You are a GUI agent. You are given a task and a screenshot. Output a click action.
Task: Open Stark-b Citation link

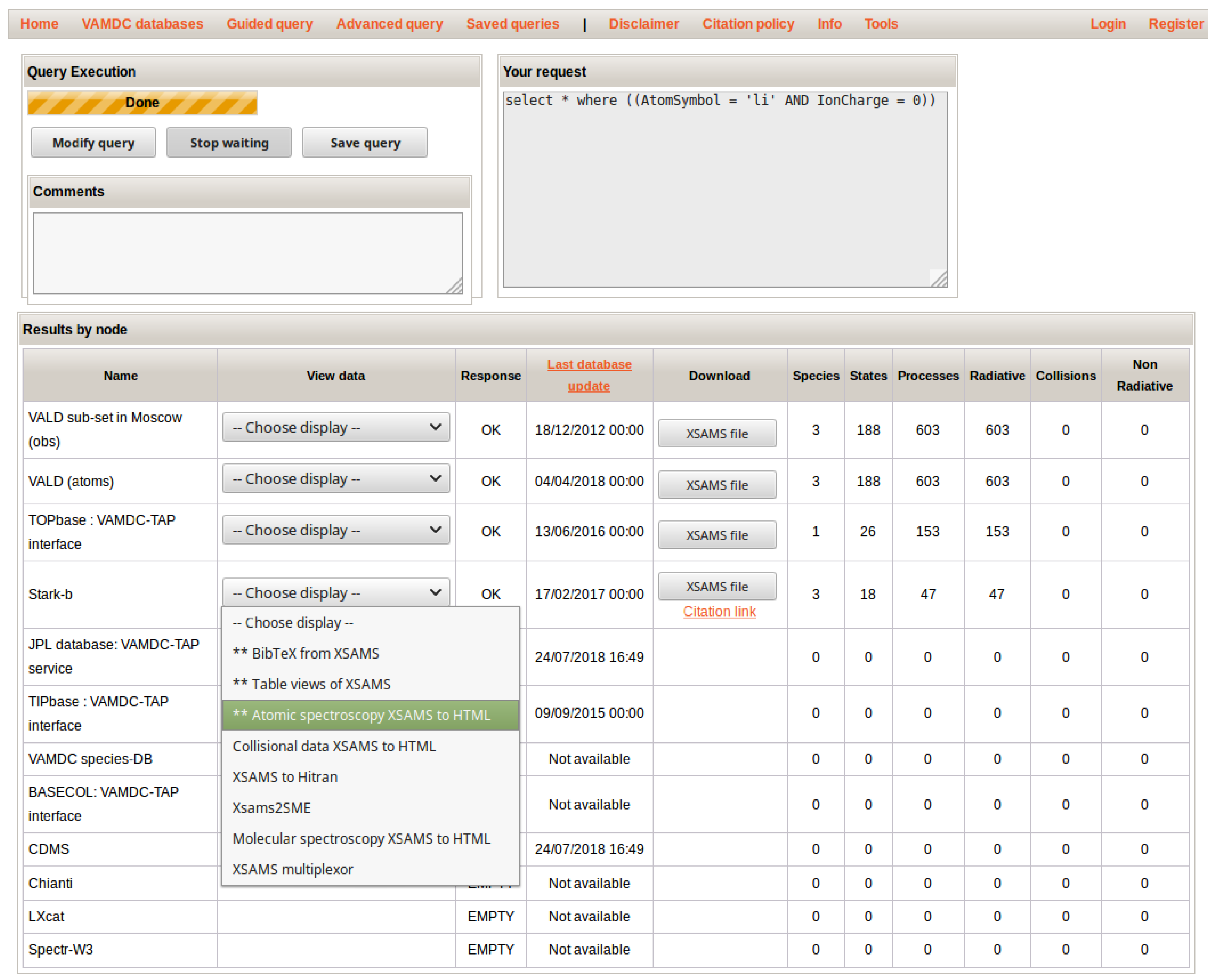point(719,611)
